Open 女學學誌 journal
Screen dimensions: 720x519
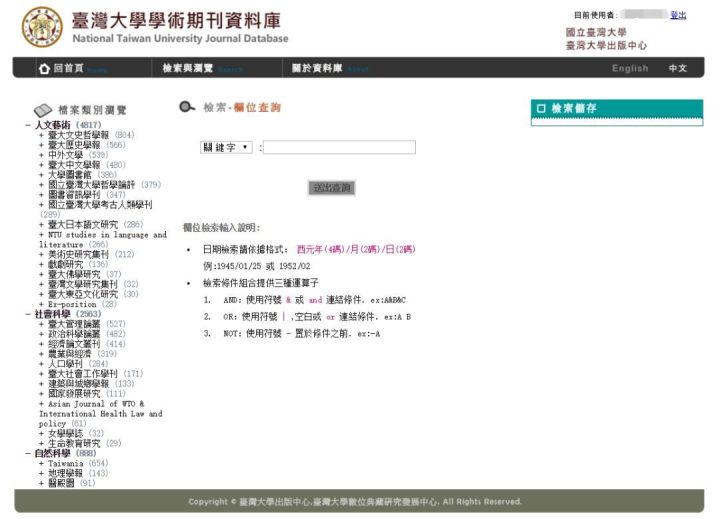[66, 434]
